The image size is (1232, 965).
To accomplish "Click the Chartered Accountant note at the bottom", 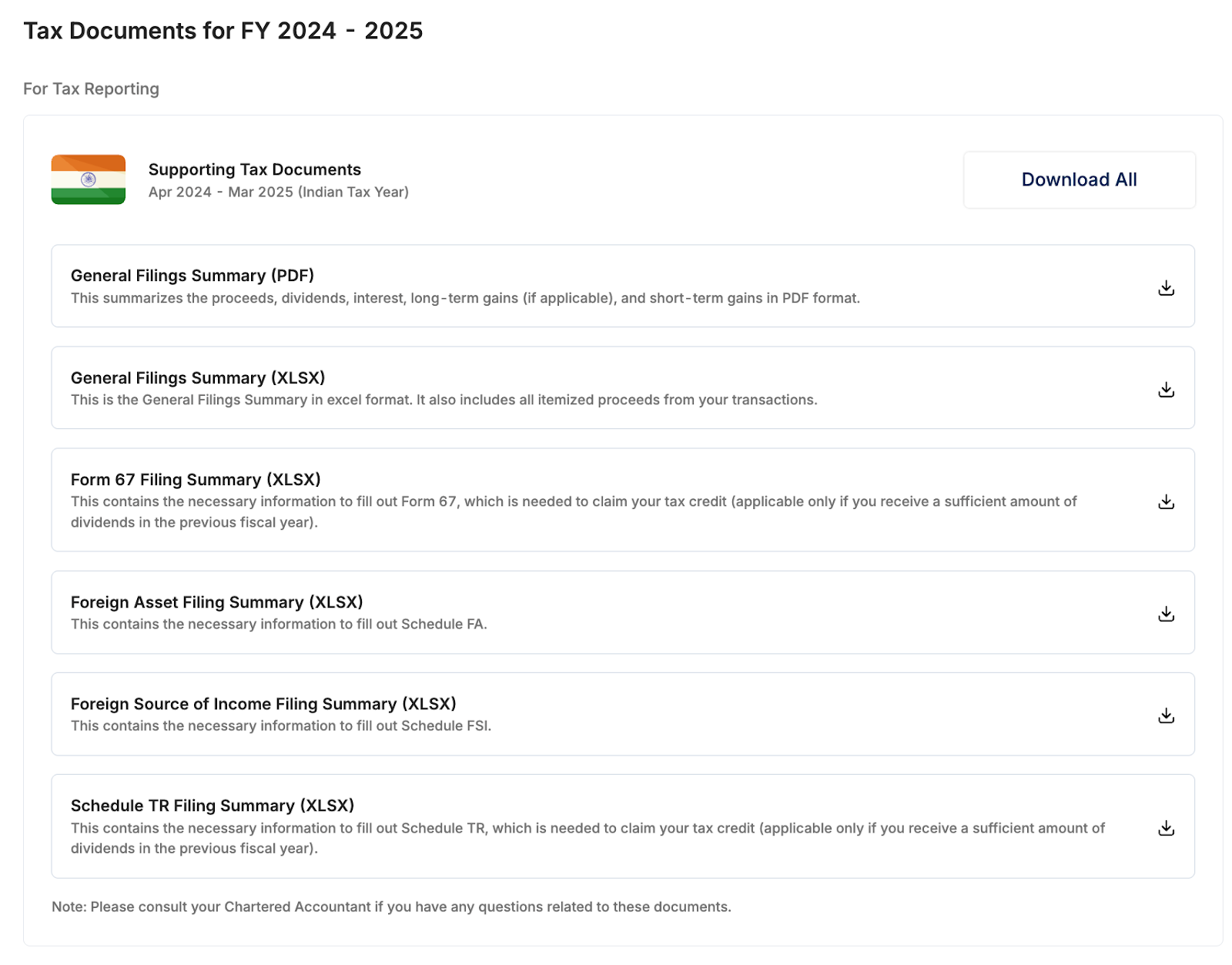I will 391,906.
